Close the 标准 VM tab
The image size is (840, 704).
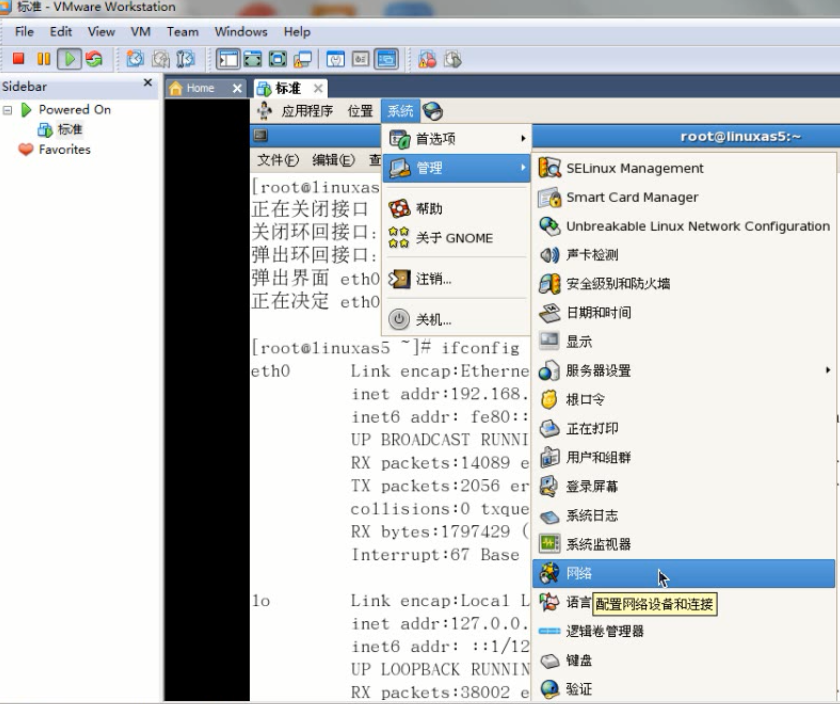318,88
